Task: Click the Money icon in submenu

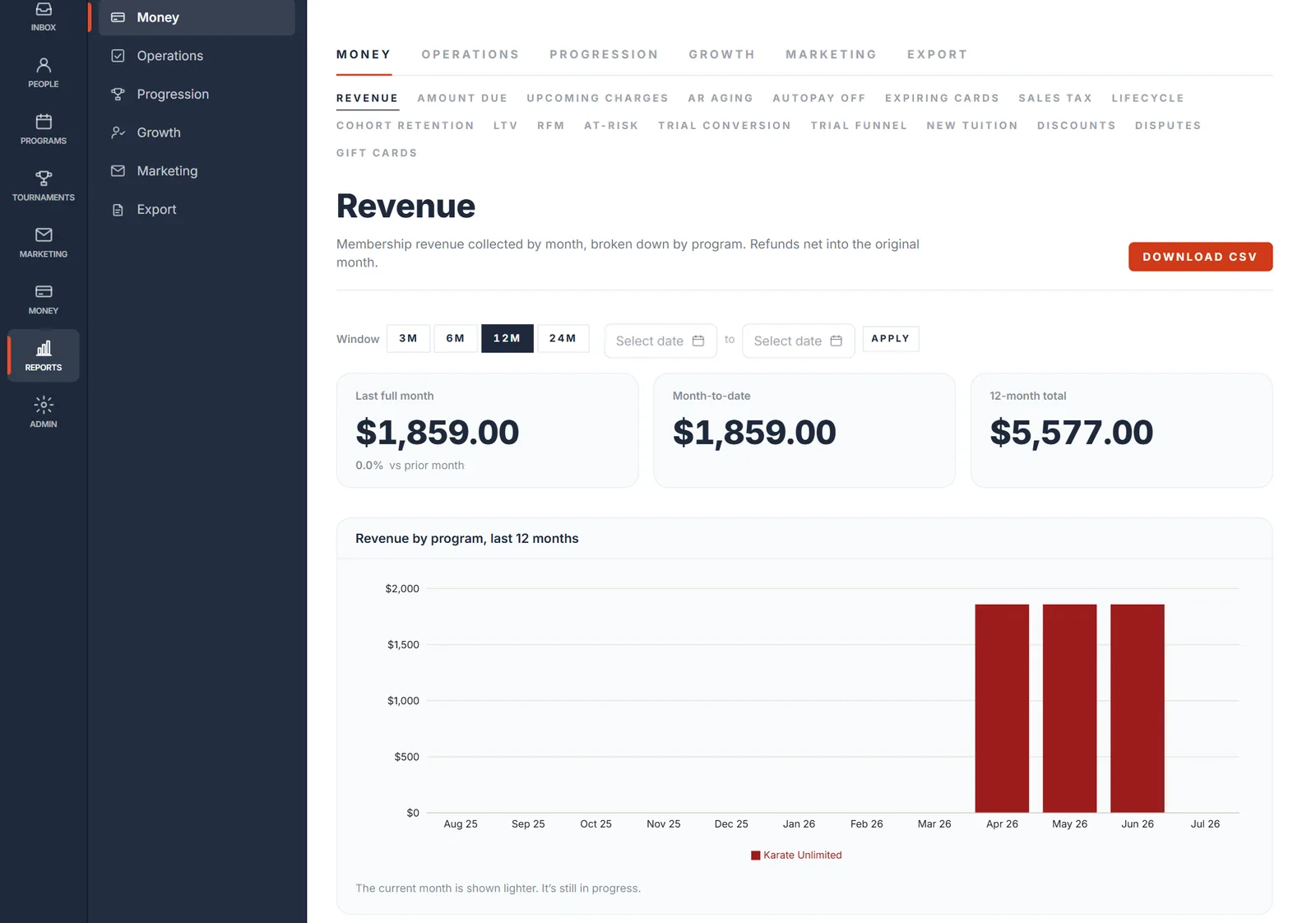Action: (x=118, y=17)
